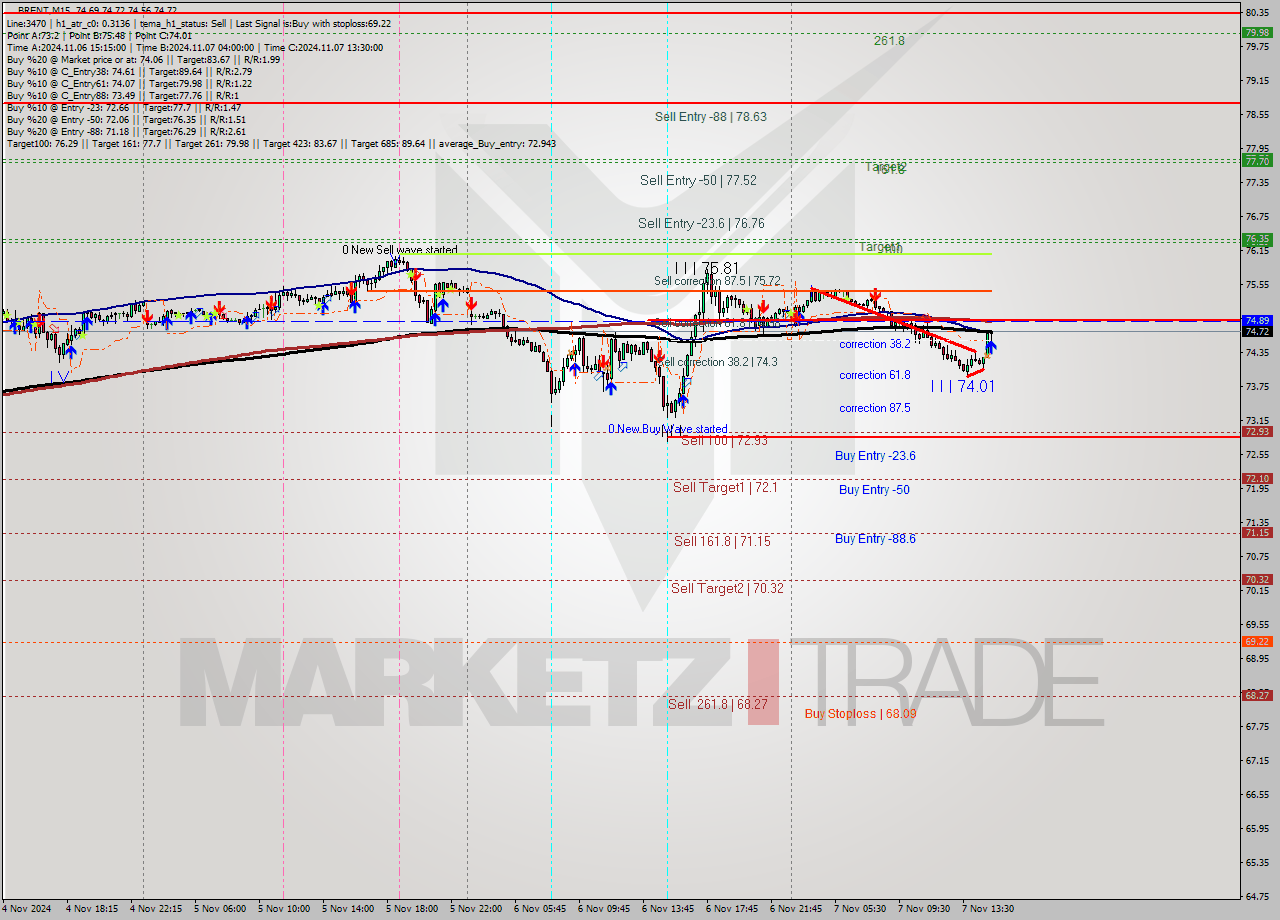
Task: Click the blue 'correction 38.2' label
Action: click(x=875, y=344)
